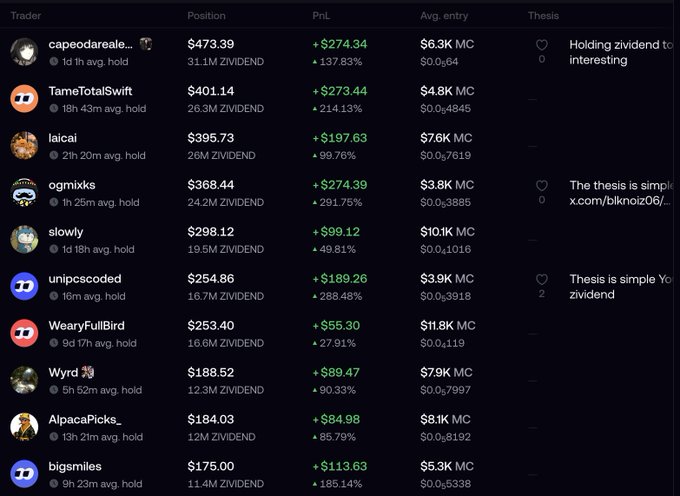Open trader name Wyrd
This screenshot has height=496, width=680.
tap(63, 372)
